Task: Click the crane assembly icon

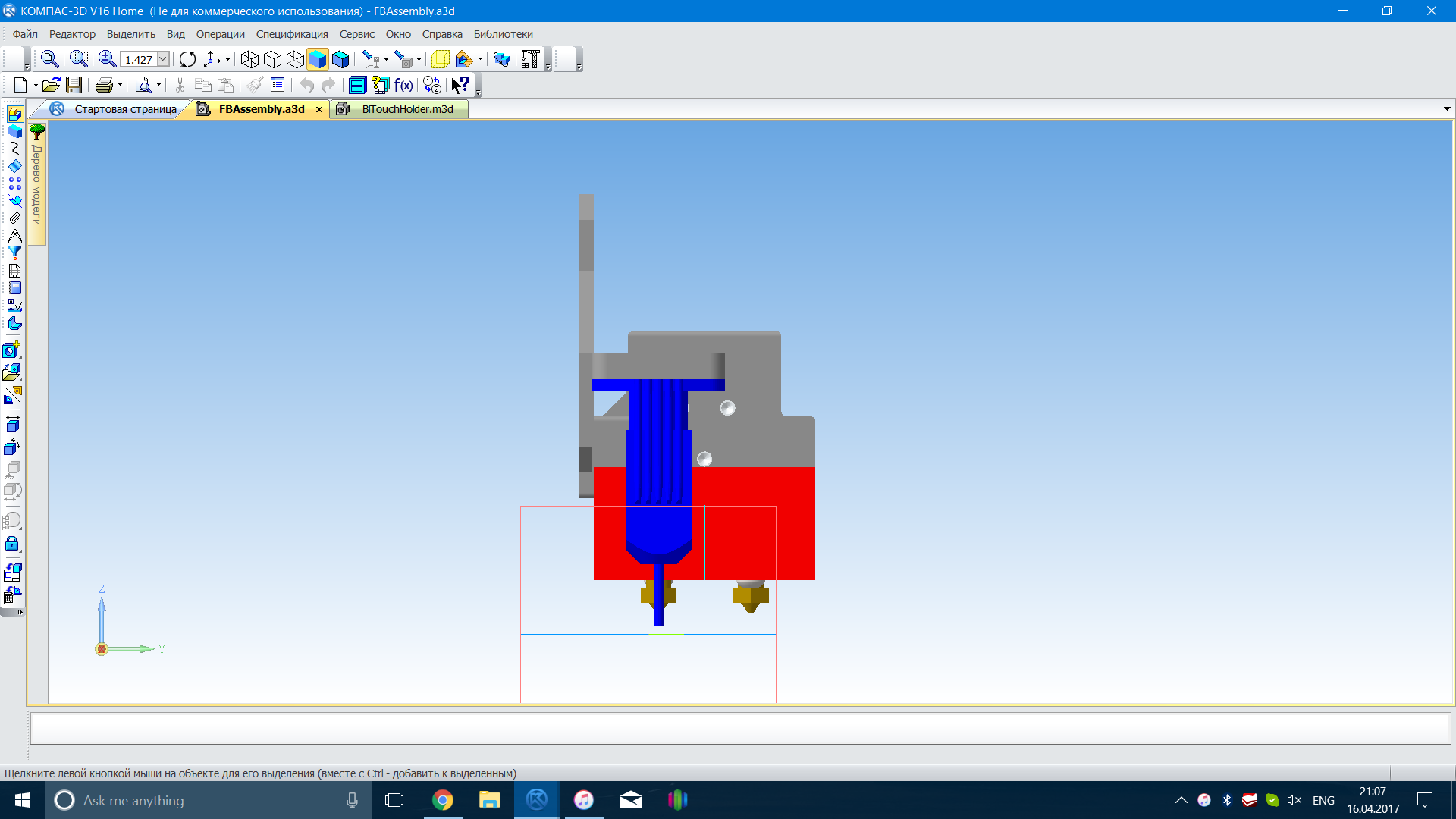Action: 531,59
